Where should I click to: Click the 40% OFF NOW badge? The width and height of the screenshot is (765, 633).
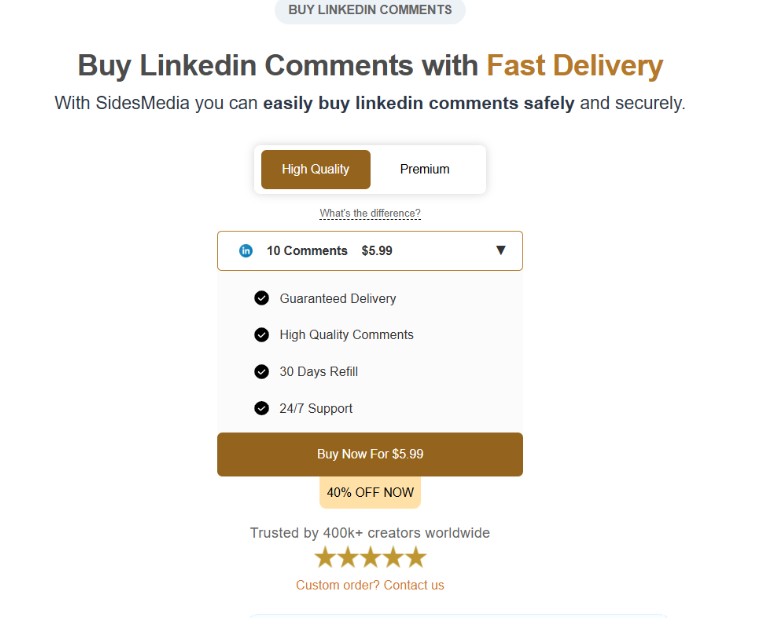[370, 493]
